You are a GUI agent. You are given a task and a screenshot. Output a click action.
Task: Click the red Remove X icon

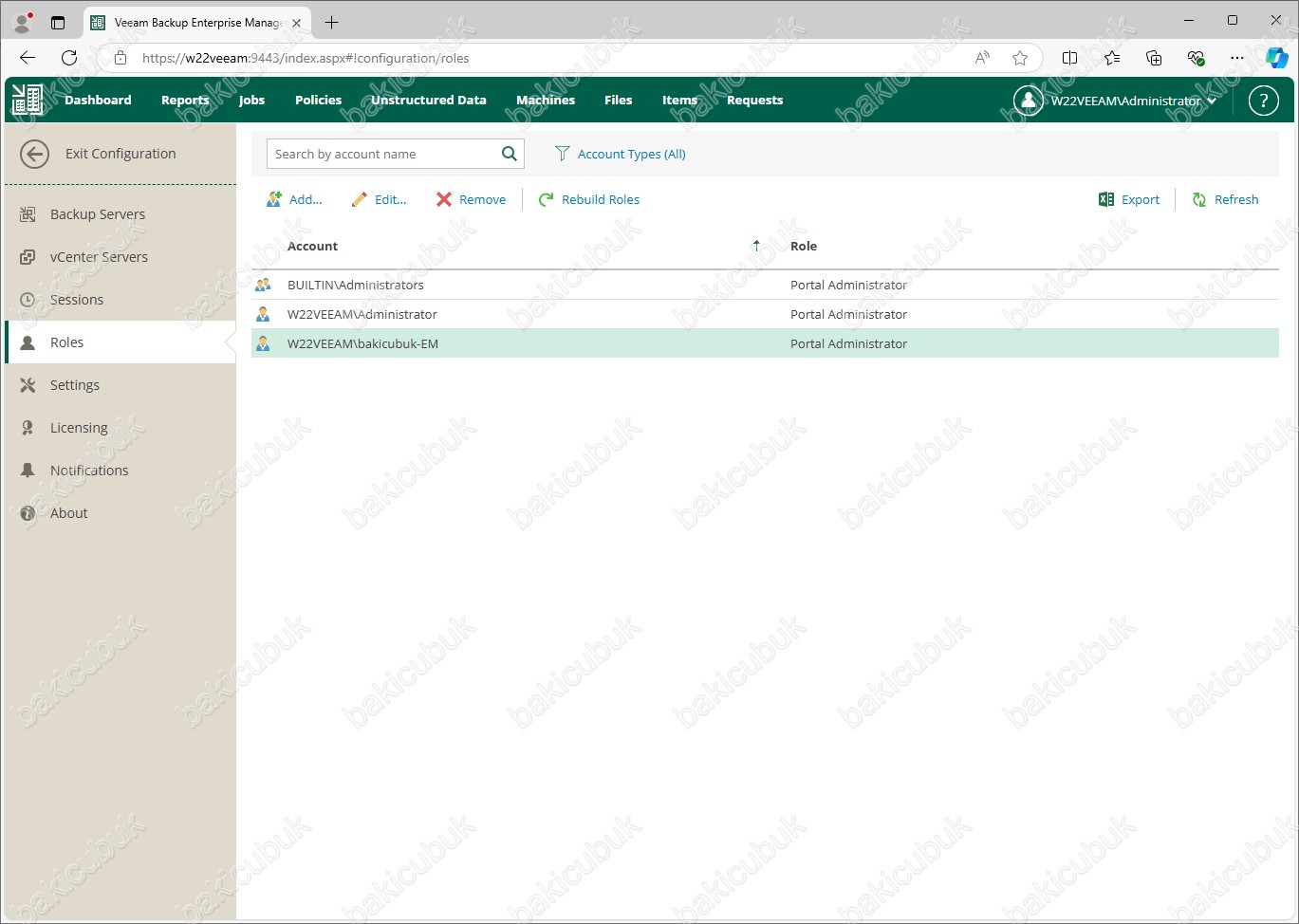(x=444, y=199)
